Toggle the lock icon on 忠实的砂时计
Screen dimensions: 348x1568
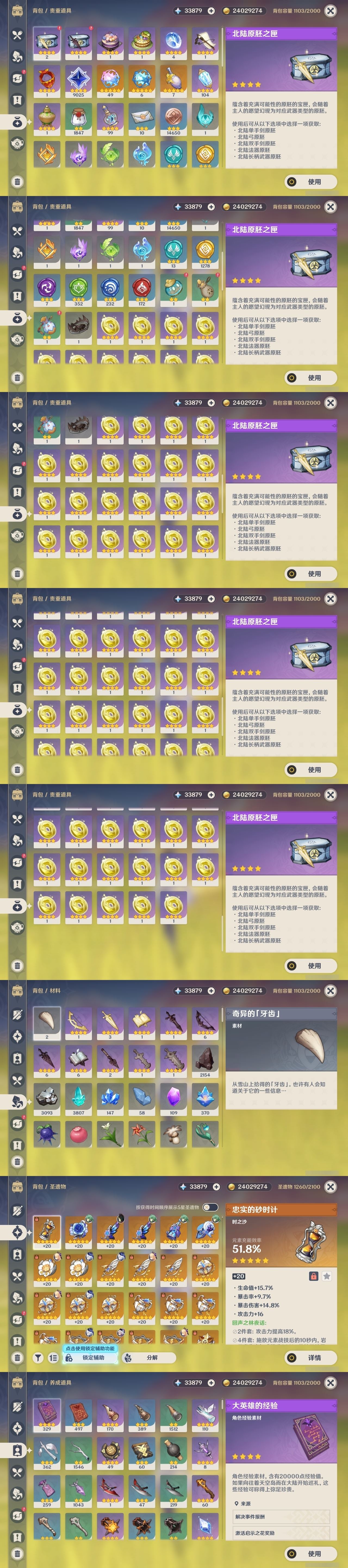[313, 1276]
